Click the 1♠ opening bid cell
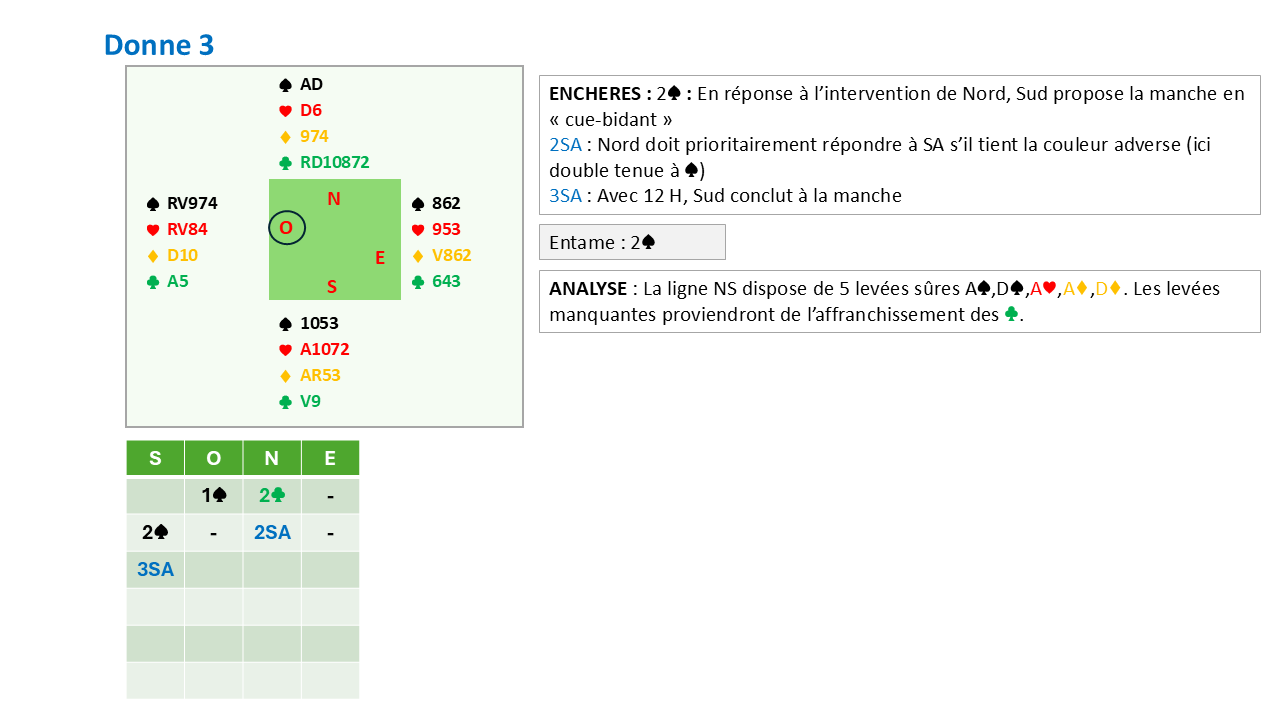Image resolution: width=1280 pixels, height=720 pixels. click(x=213, y=495)
